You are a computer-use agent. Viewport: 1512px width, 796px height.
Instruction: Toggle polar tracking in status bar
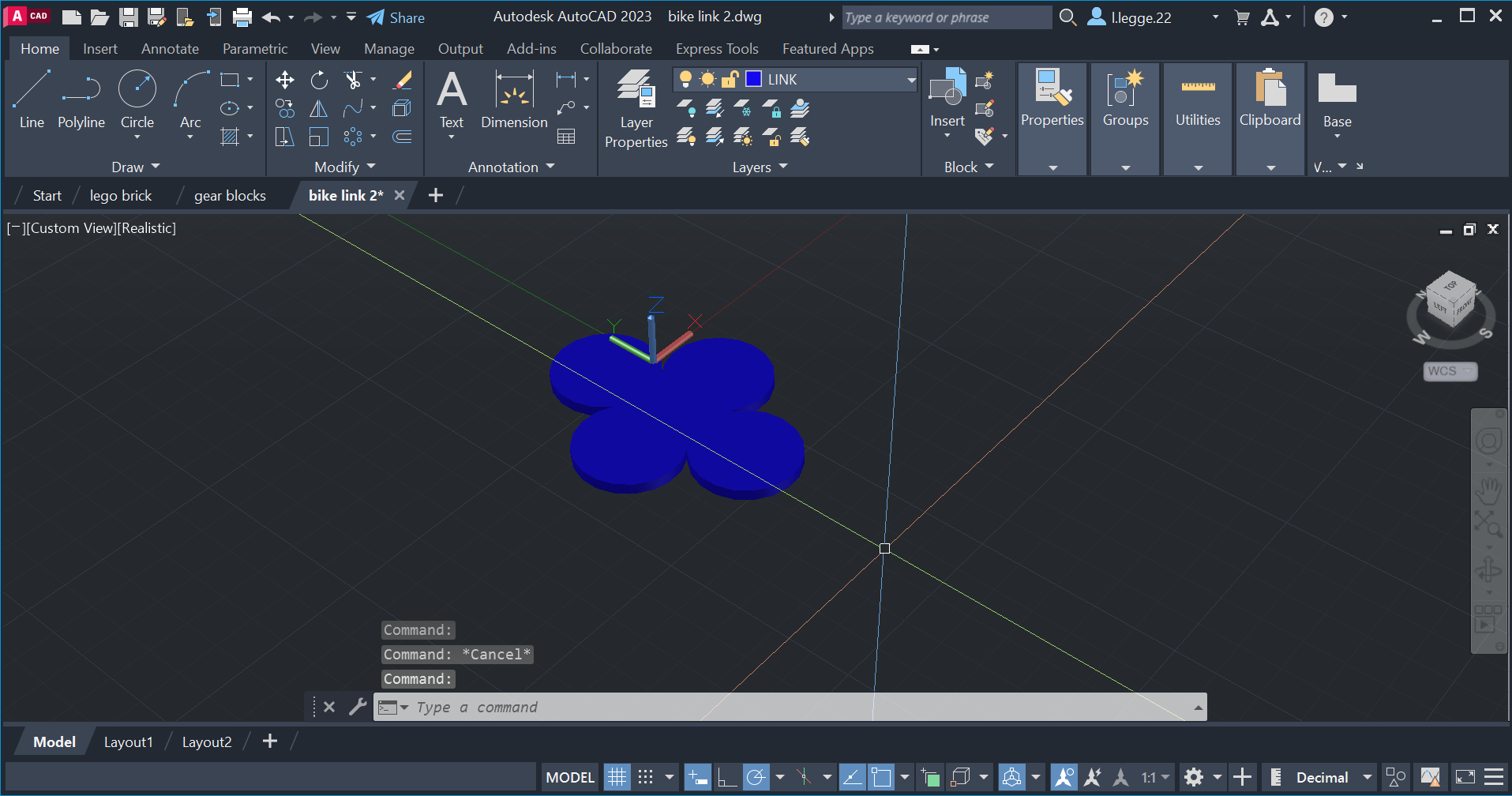[756, 777]
